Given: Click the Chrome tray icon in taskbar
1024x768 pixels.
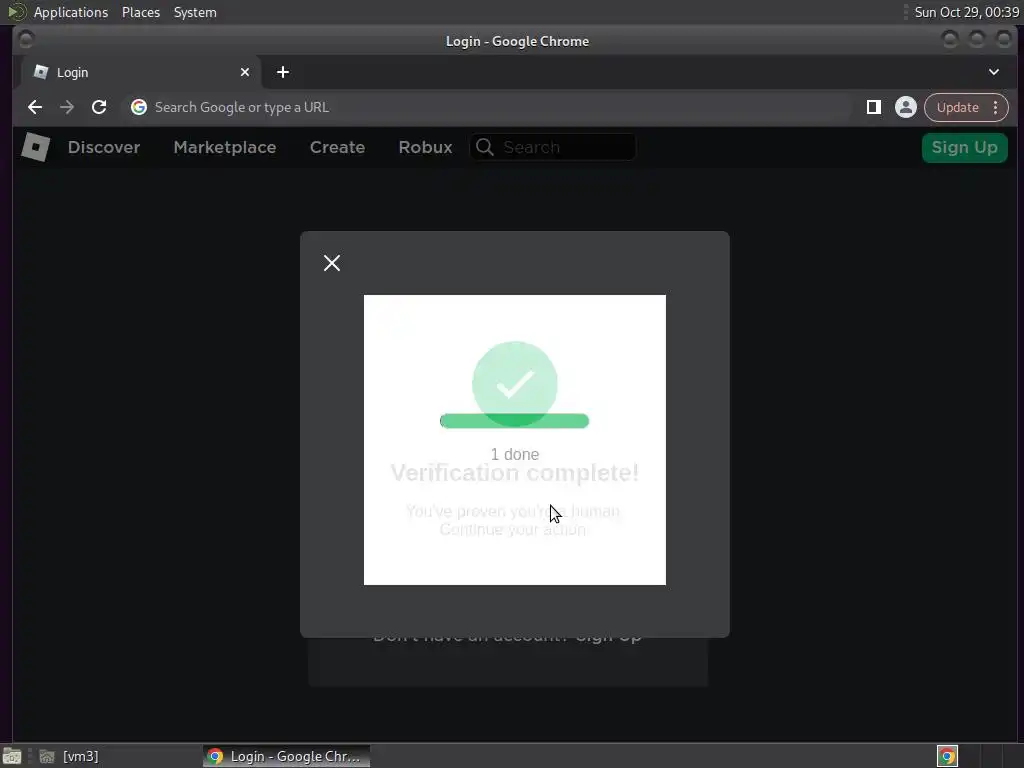Looking at the screenshot, I should click(x=947, y=756).
